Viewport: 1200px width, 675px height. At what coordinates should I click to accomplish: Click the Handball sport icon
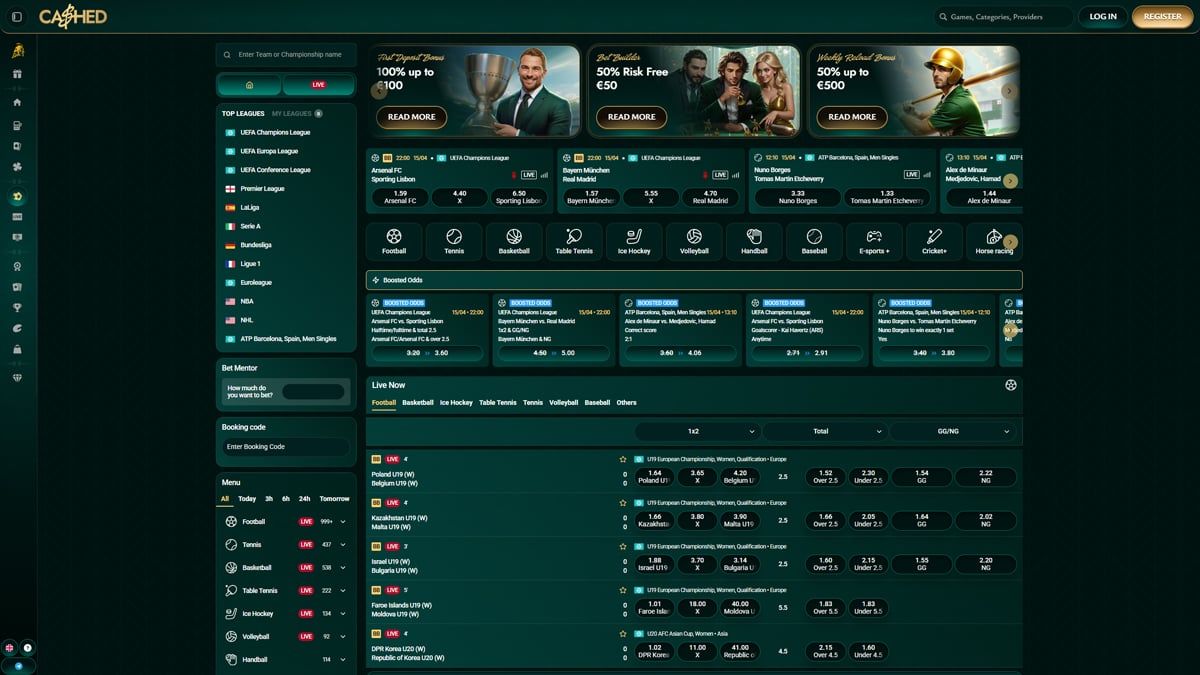coord(754,240)
